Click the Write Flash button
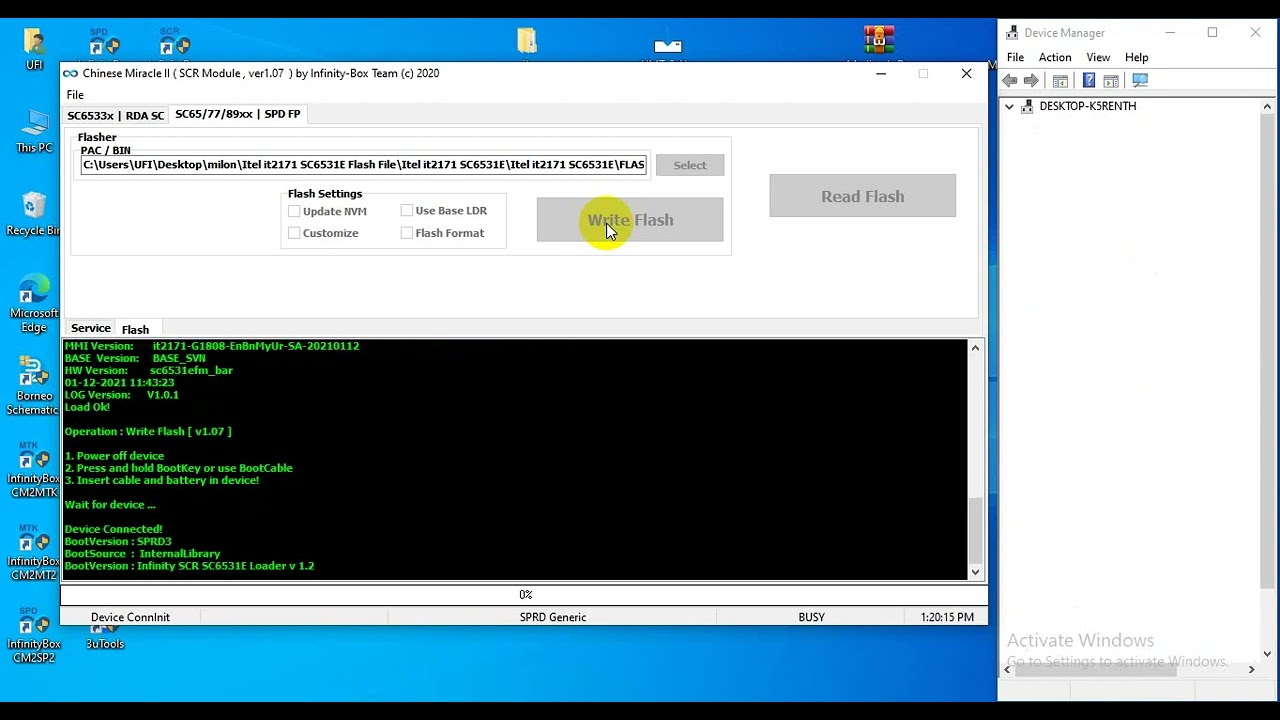Screen dimensions: 1280x720 [630, 220]
